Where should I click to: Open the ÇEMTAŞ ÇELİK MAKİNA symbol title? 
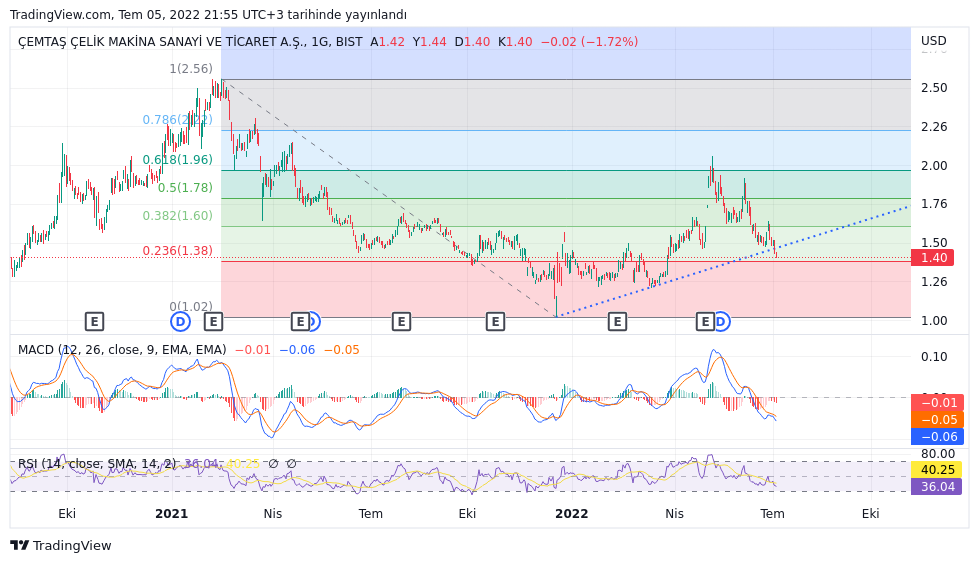[162, 42]
